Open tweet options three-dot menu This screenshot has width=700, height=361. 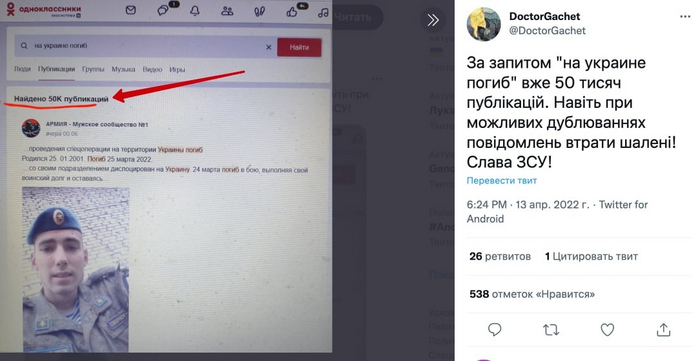(685, 17)
